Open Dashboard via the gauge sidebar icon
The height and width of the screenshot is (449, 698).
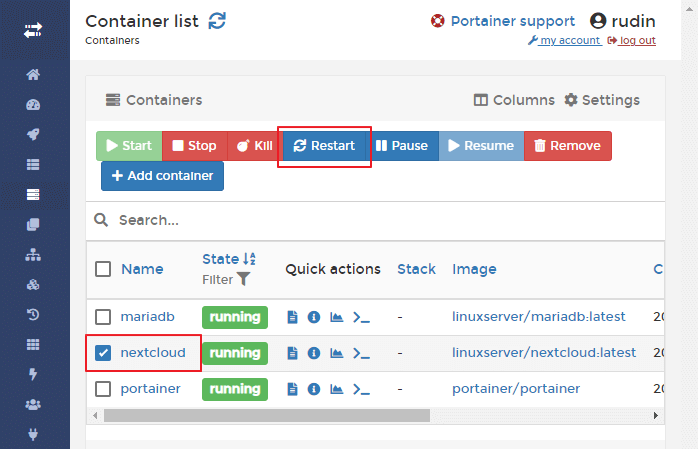click(33, 105)
